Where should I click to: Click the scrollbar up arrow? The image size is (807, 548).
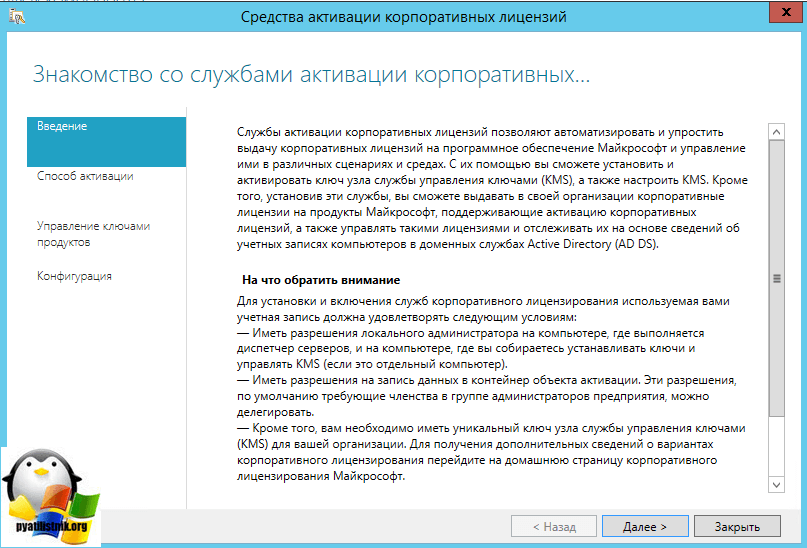776,132
